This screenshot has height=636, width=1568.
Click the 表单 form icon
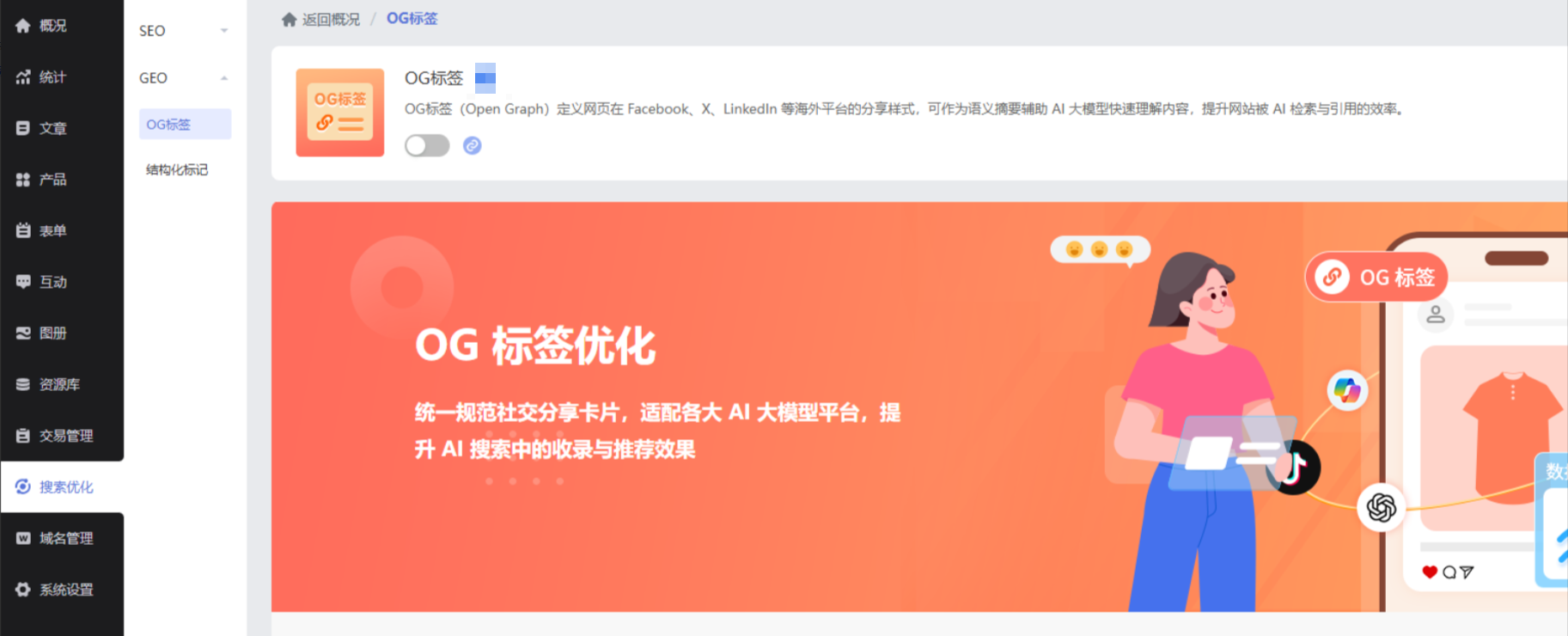23,230
